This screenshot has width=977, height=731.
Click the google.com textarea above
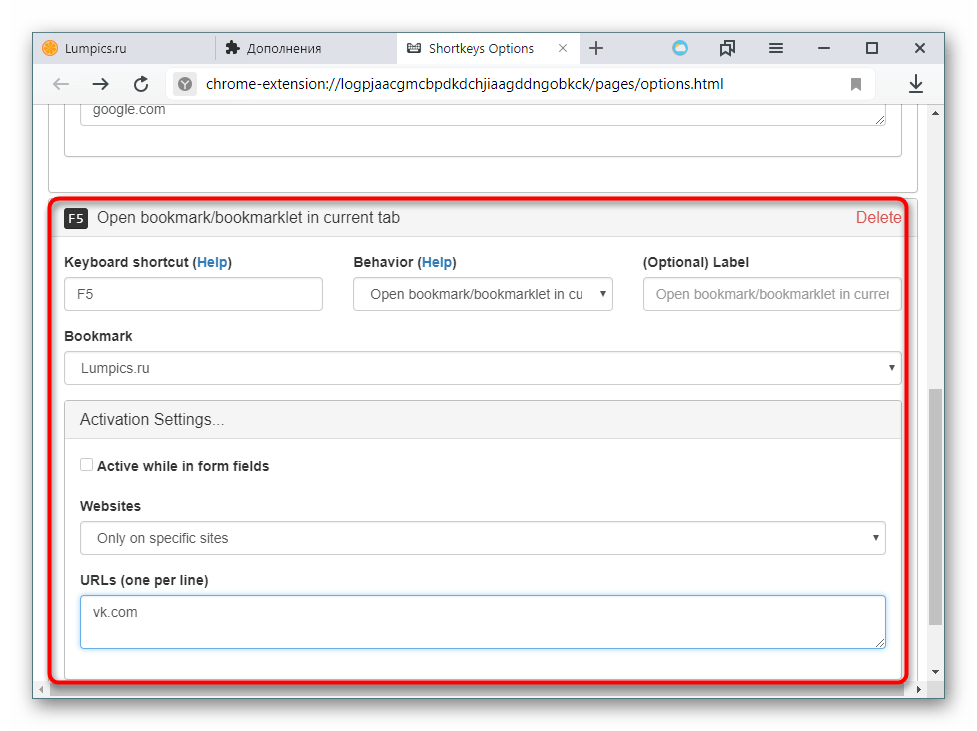pos(483,115)
